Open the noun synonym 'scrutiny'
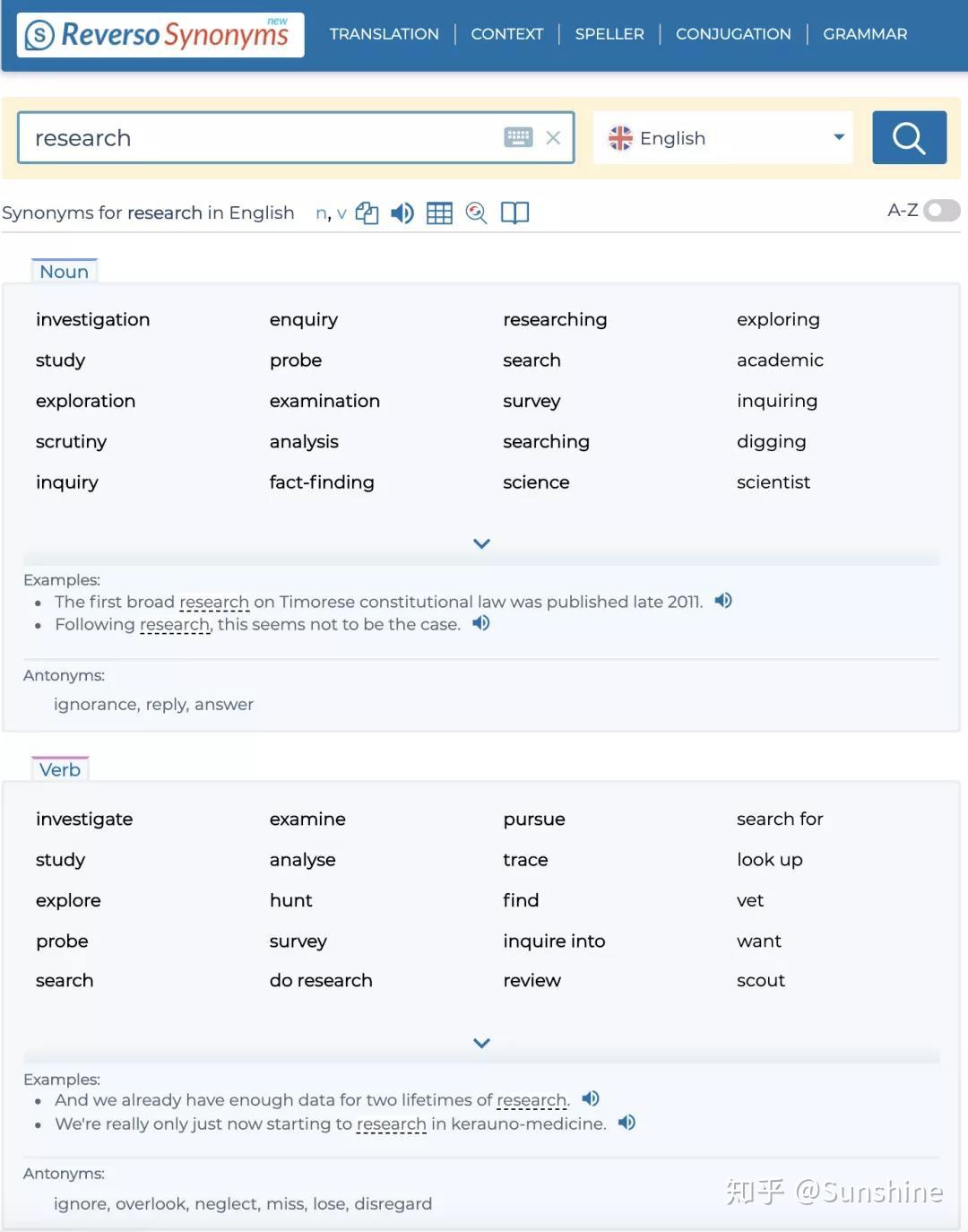 click(72, 441)
